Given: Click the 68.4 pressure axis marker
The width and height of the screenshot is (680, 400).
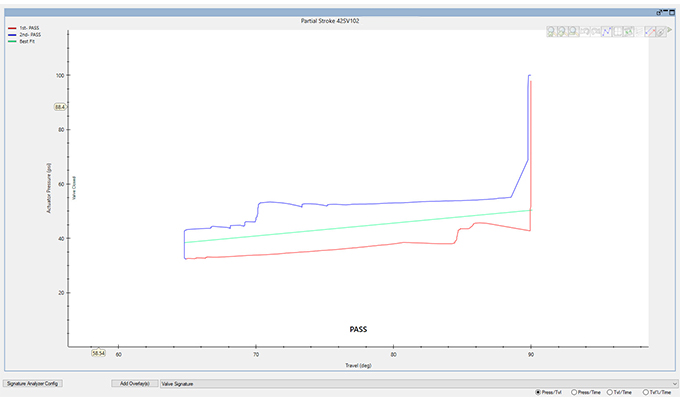Looking at the screenshot, I should 60,106.
